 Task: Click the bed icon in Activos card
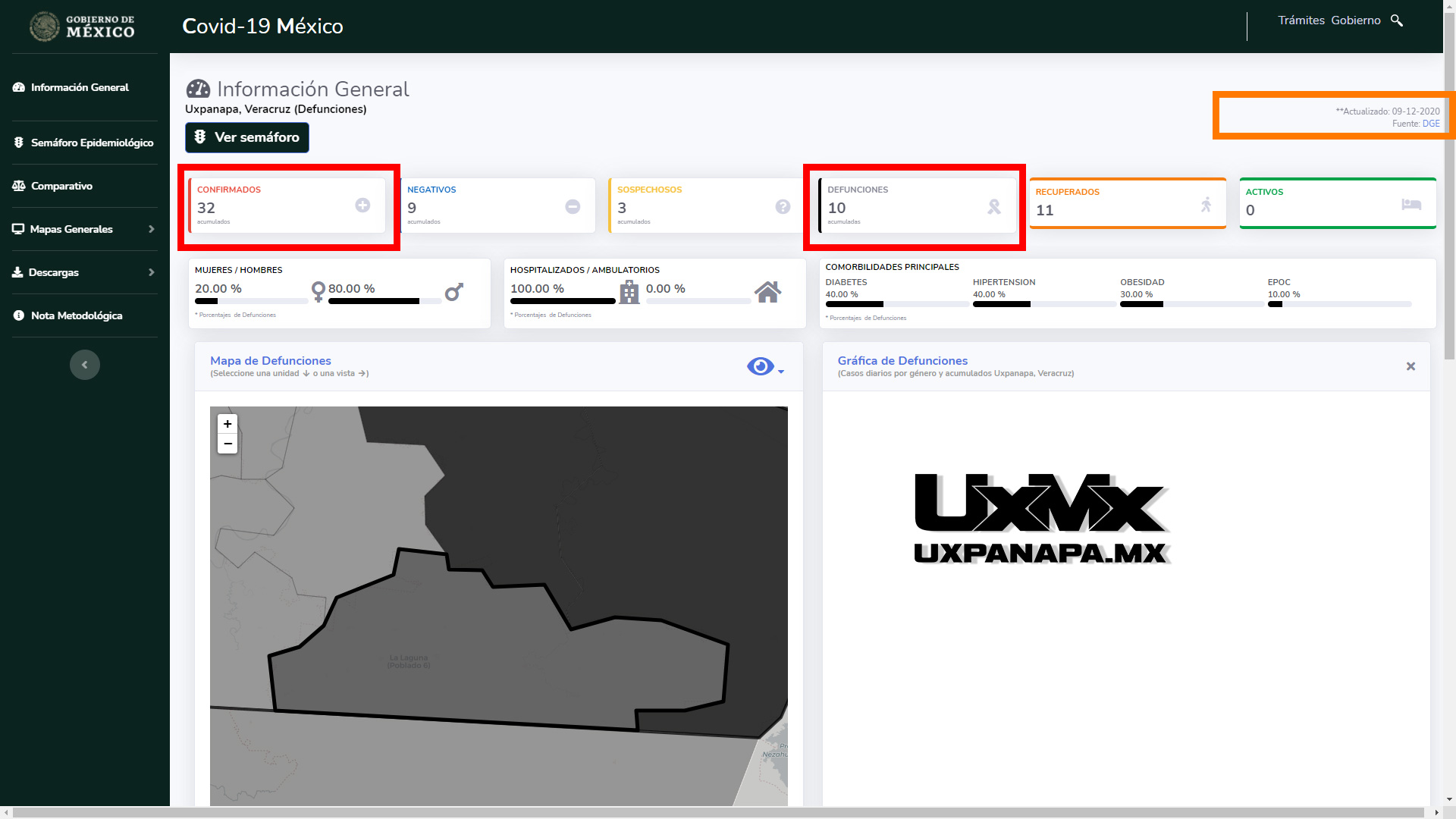coord(1411,204)
